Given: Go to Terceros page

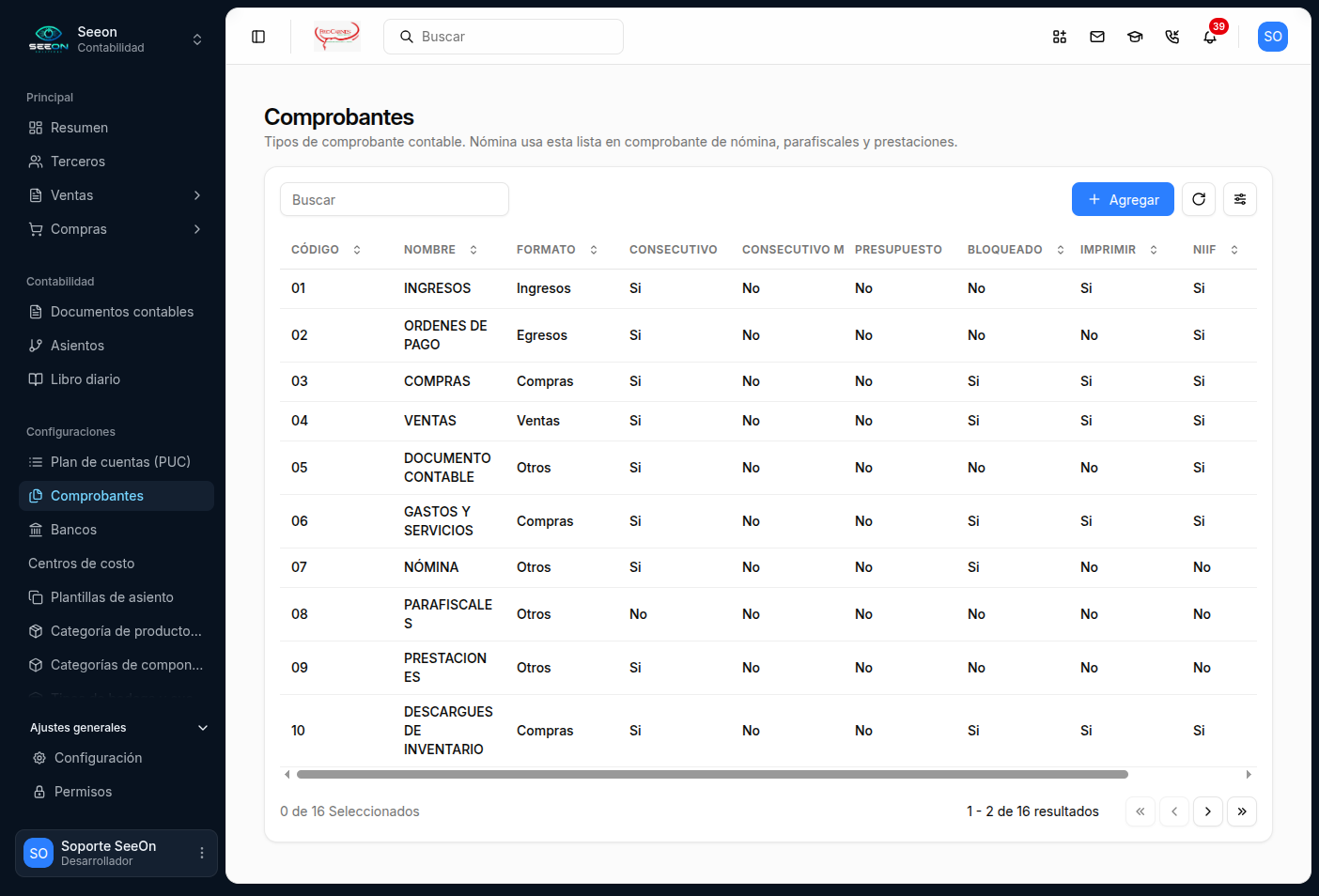Looking at the screenshot, I should pyautogui.click(x=116, y=162).
